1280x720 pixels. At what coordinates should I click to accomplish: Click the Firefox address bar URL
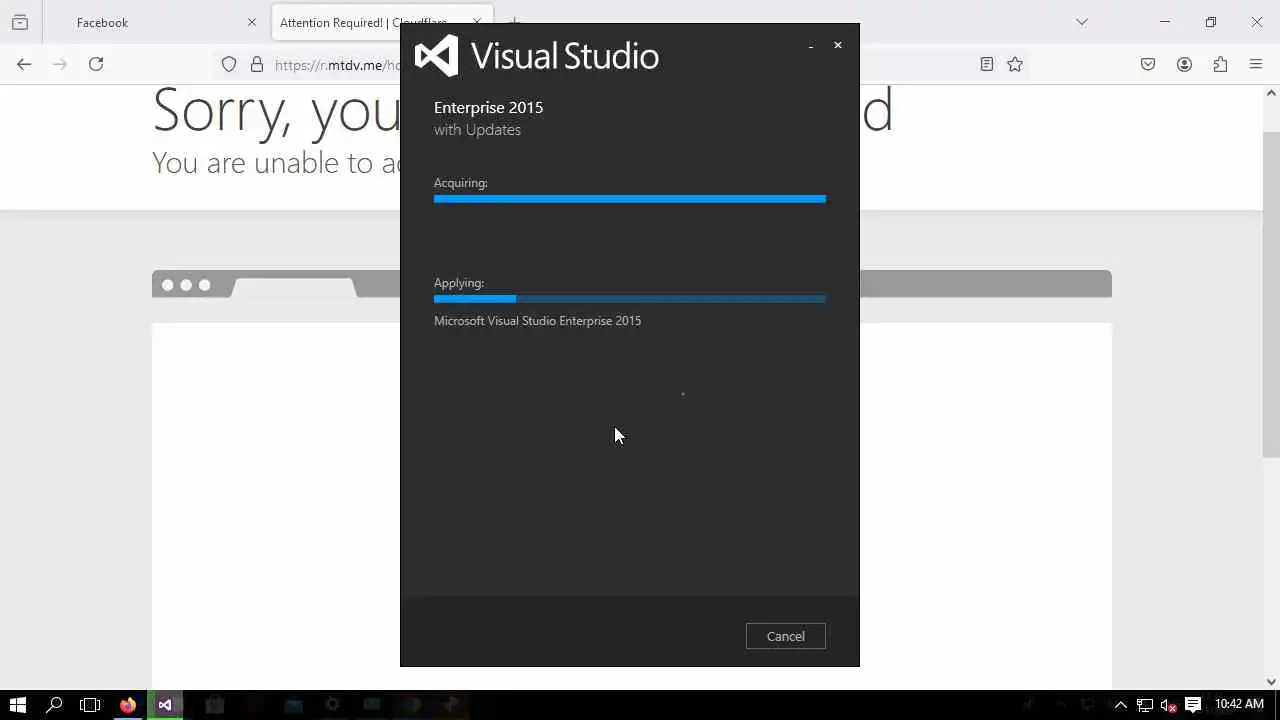[337, 65]
